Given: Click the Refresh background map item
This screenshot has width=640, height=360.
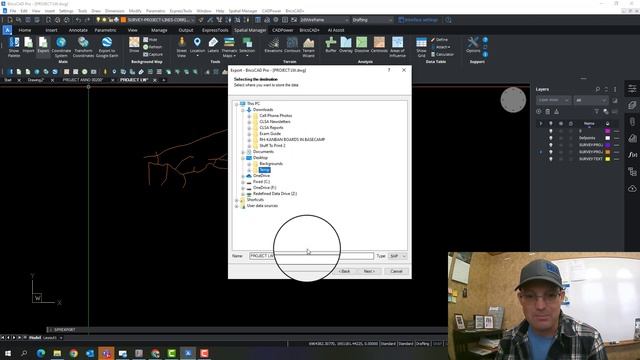Looking at the screenshot, I should pyautogui.click(x=153, y=47).
